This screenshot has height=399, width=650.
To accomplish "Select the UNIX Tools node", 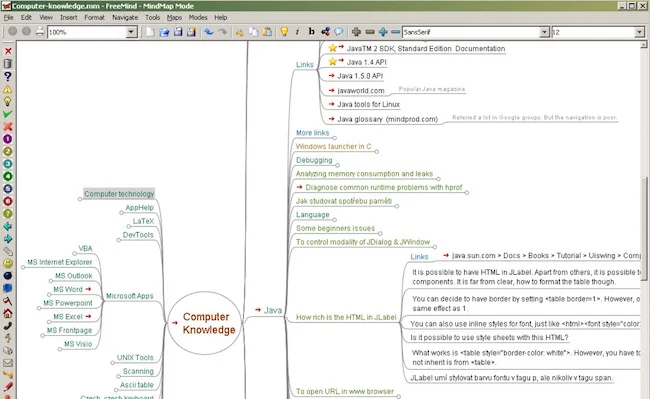I will (135, 358).
